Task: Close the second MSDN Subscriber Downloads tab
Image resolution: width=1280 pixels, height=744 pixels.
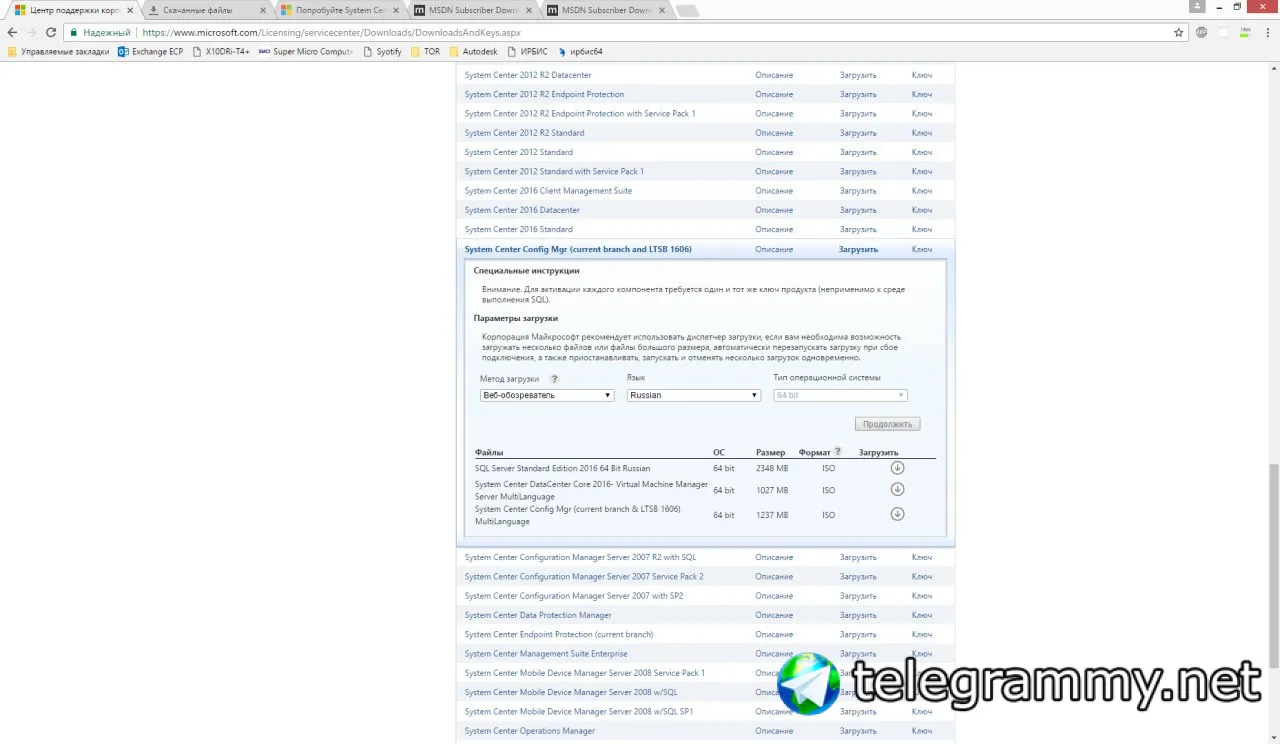Action: 663,10
